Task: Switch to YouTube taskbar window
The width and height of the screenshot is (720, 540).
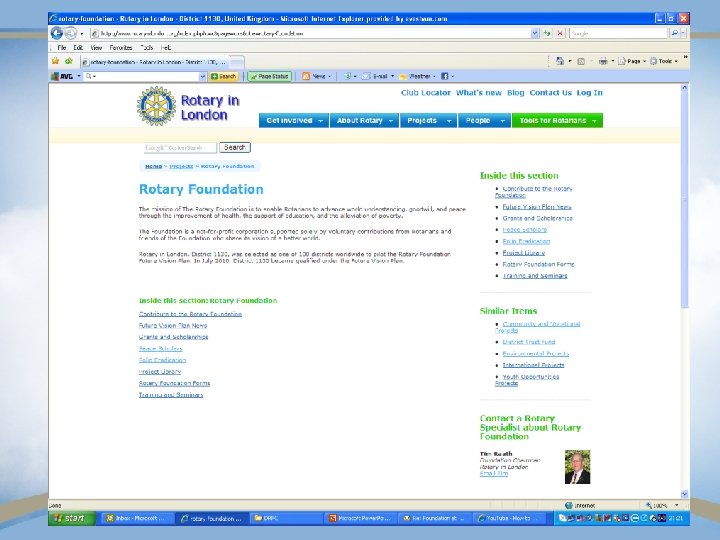Action: [x=509, y=518]
